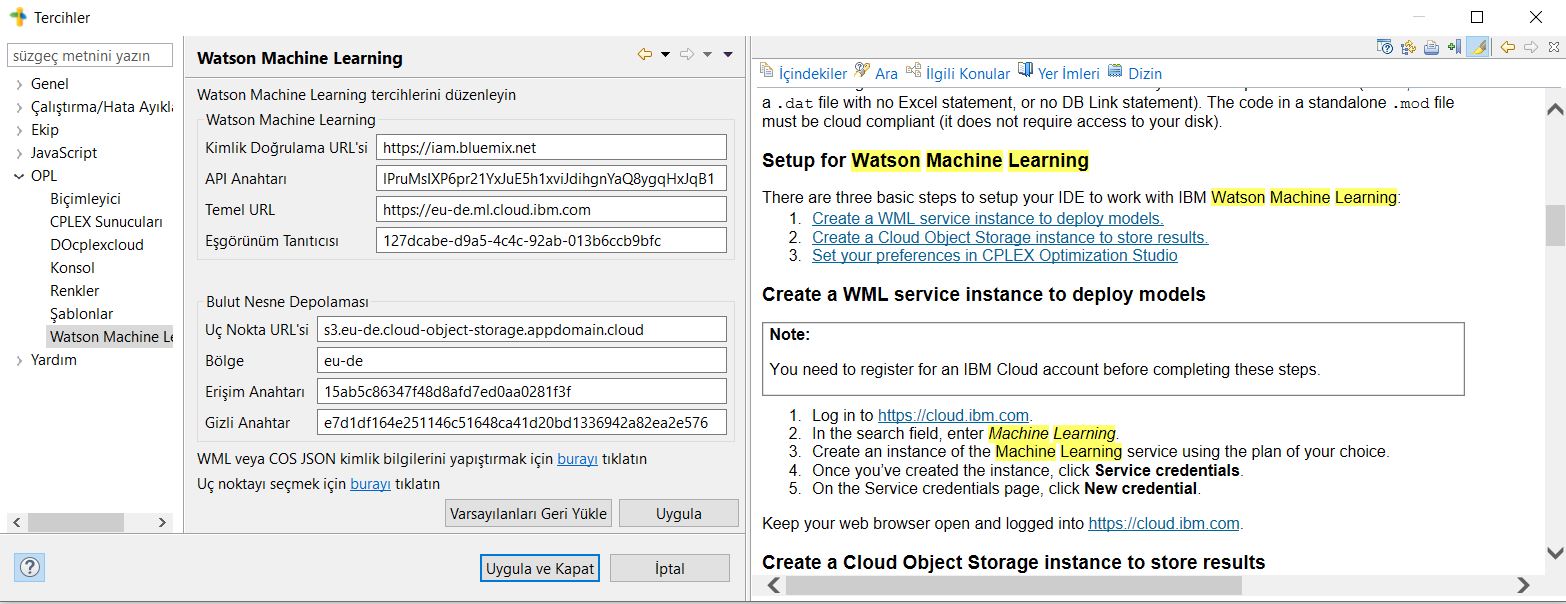Open Set your preferences in CPLEX link

point(995,255)
